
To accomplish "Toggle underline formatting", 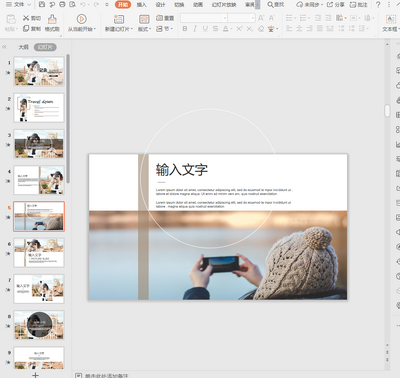I will [205, 29].
